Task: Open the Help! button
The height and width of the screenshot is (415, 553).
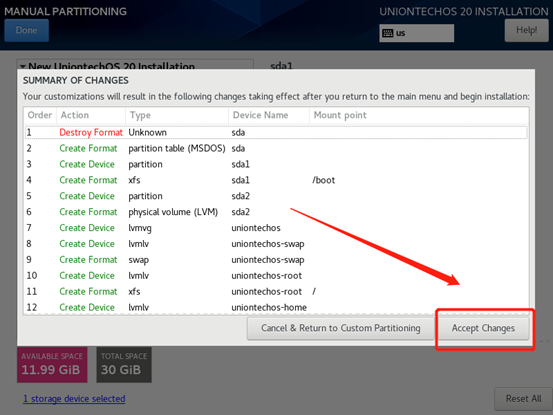Action: [527, 30]
